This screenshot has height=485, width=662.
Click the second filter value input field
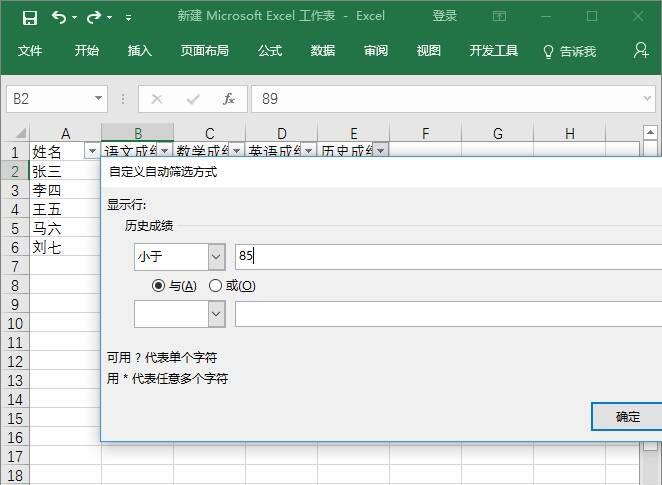(x=448, y=313)
